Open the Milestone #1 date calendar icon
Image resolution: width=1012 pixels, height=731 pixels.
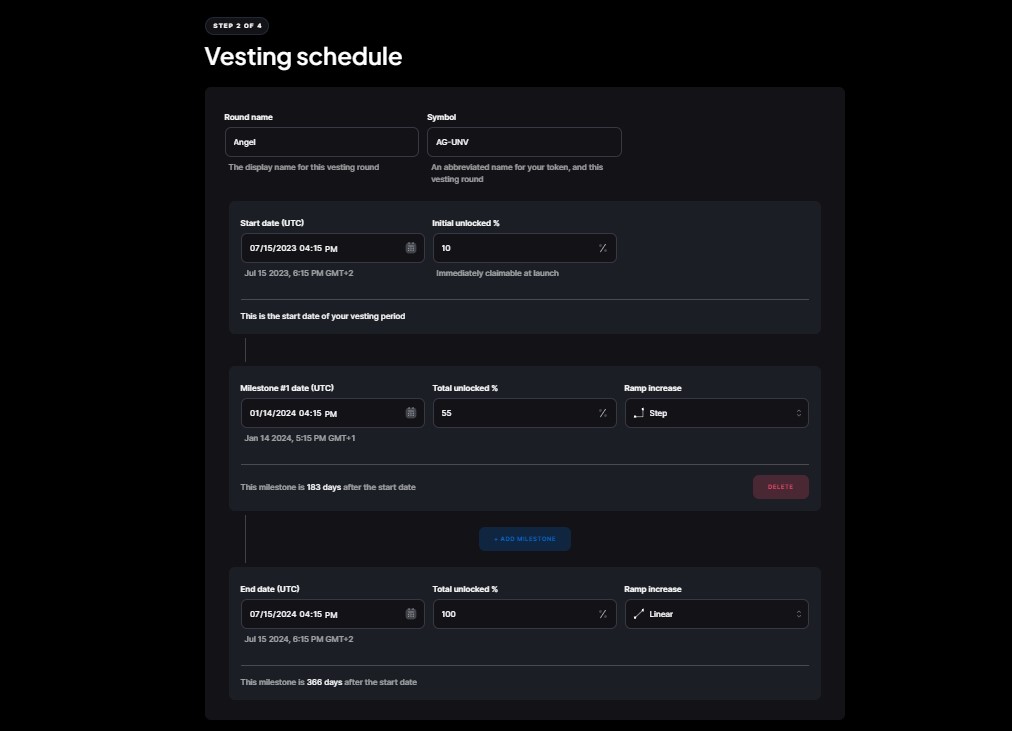[410, 412]
